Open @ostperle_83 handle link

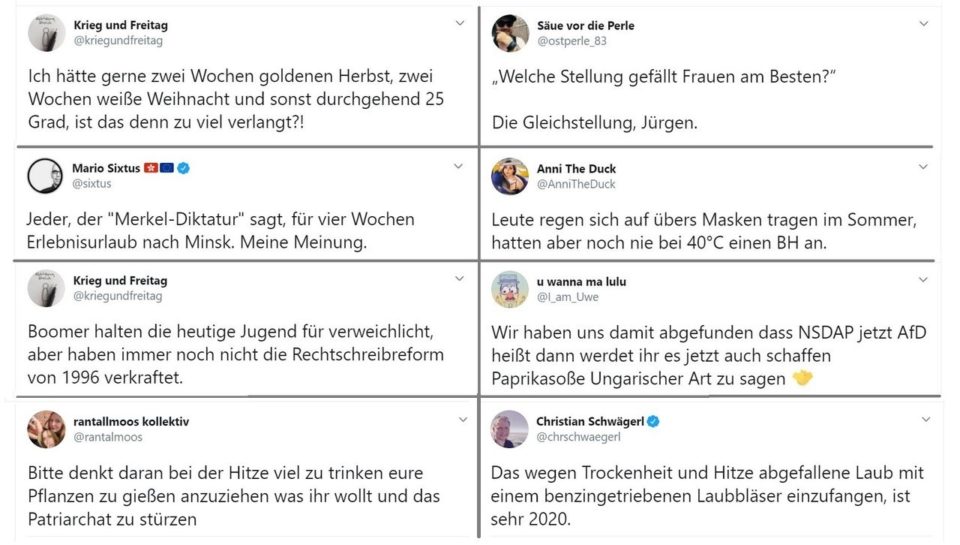pos(572,41)
